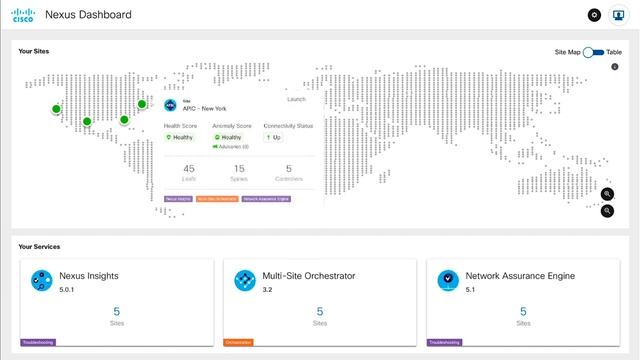Click the Network Assurance Engine card title
Screen dimensions: 640x360
pyautogui.click(x=520, y=276)
